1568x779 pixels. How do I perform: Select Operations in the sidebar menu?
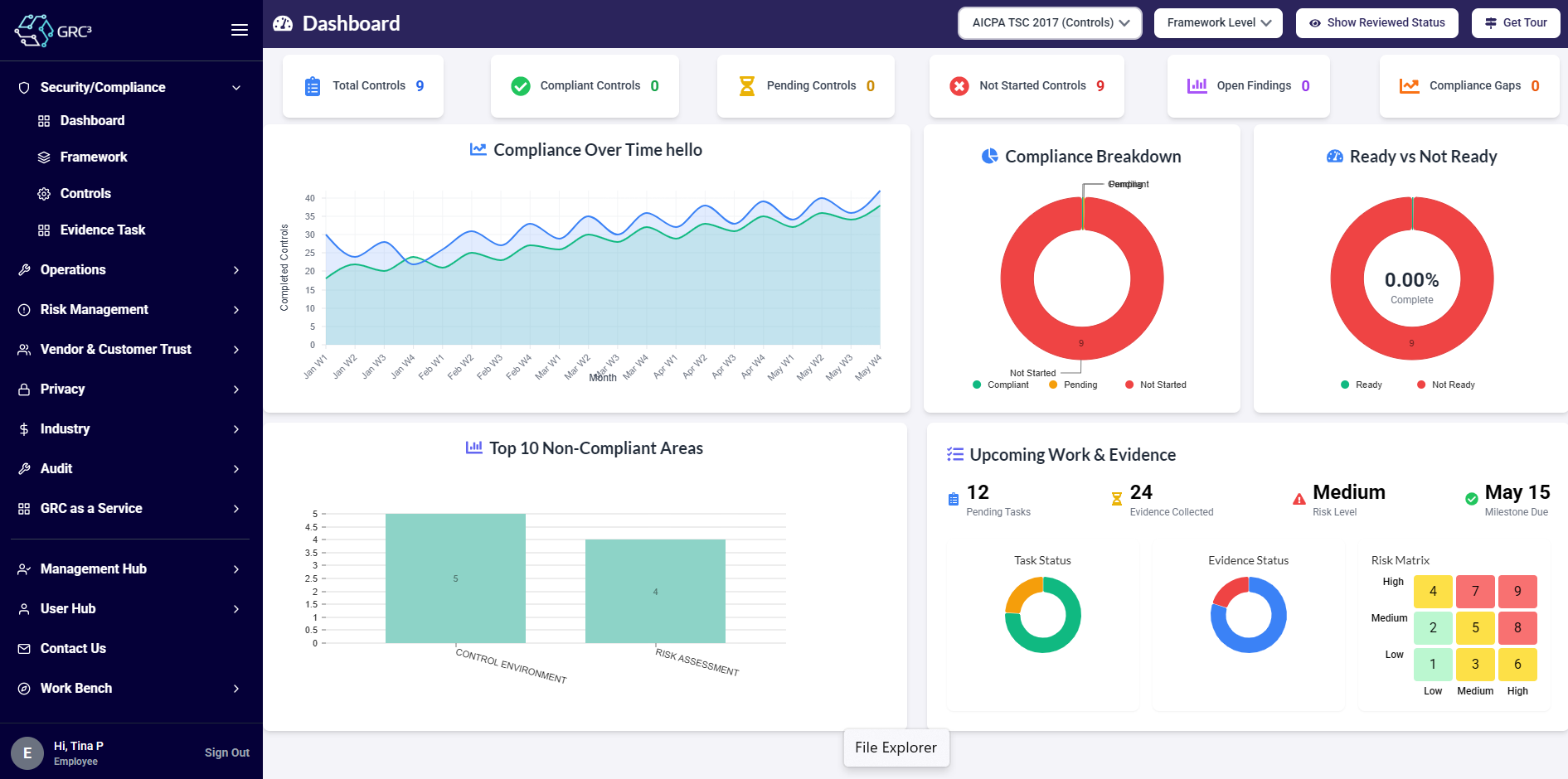(x=72, y=269)
